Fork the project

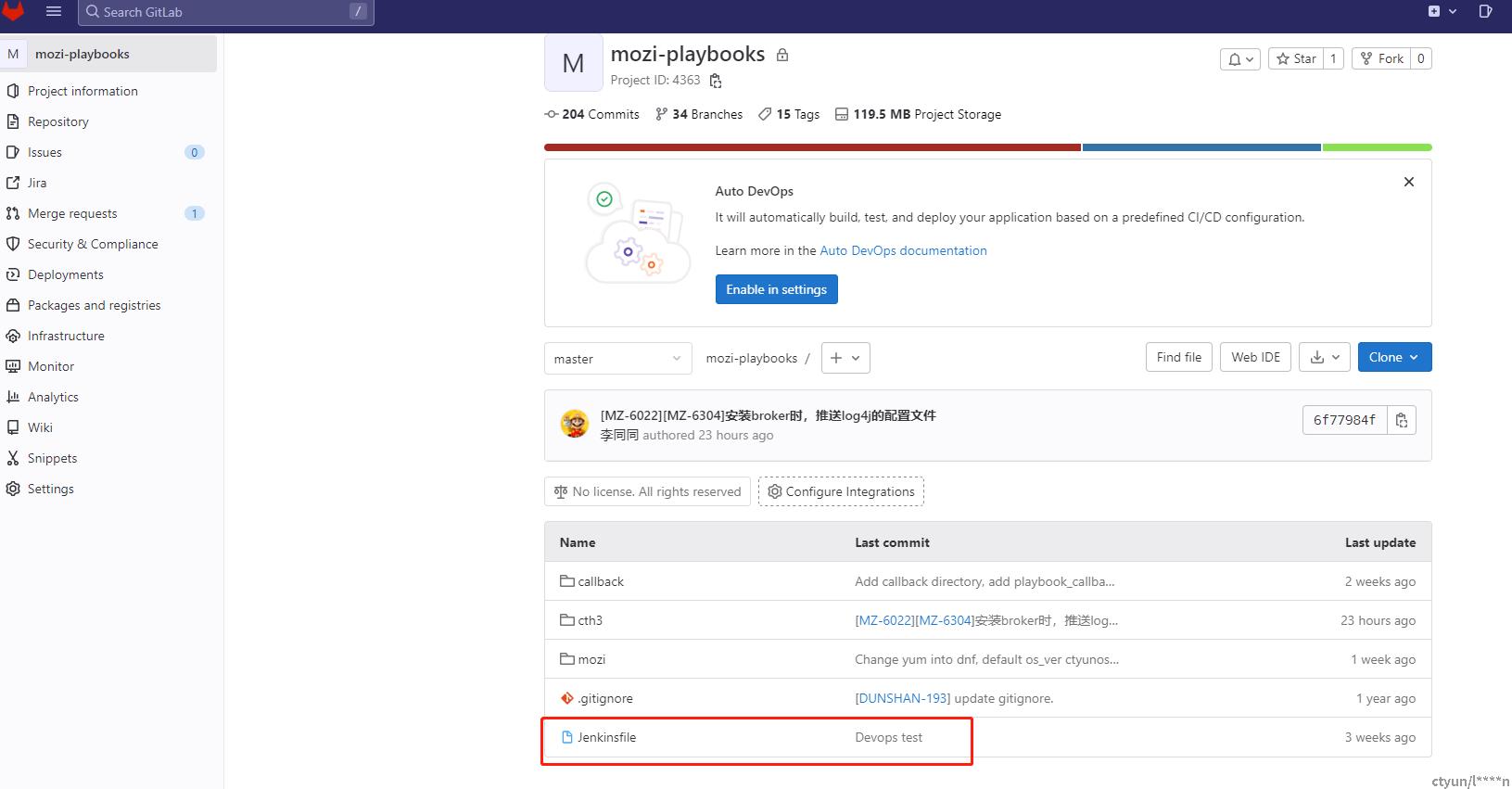[x=1381, y=58]
